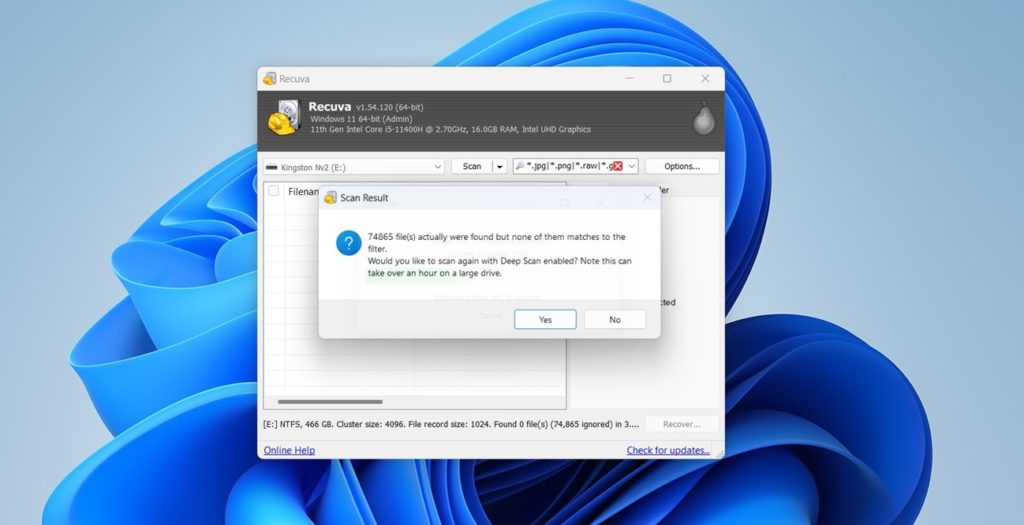Minimize the Recuva window

click(630, 78)
